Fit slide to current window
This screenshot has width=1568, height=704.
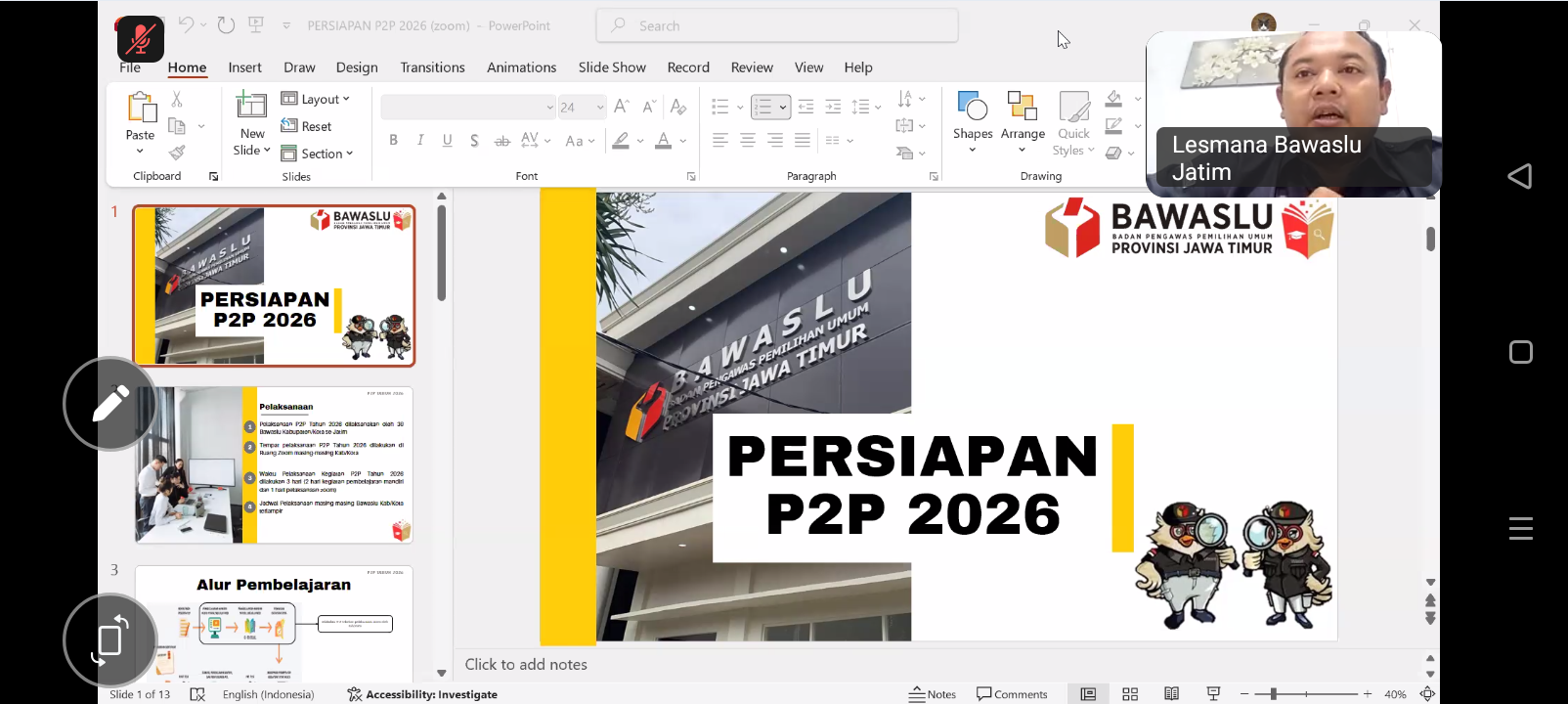(1427, 694)
